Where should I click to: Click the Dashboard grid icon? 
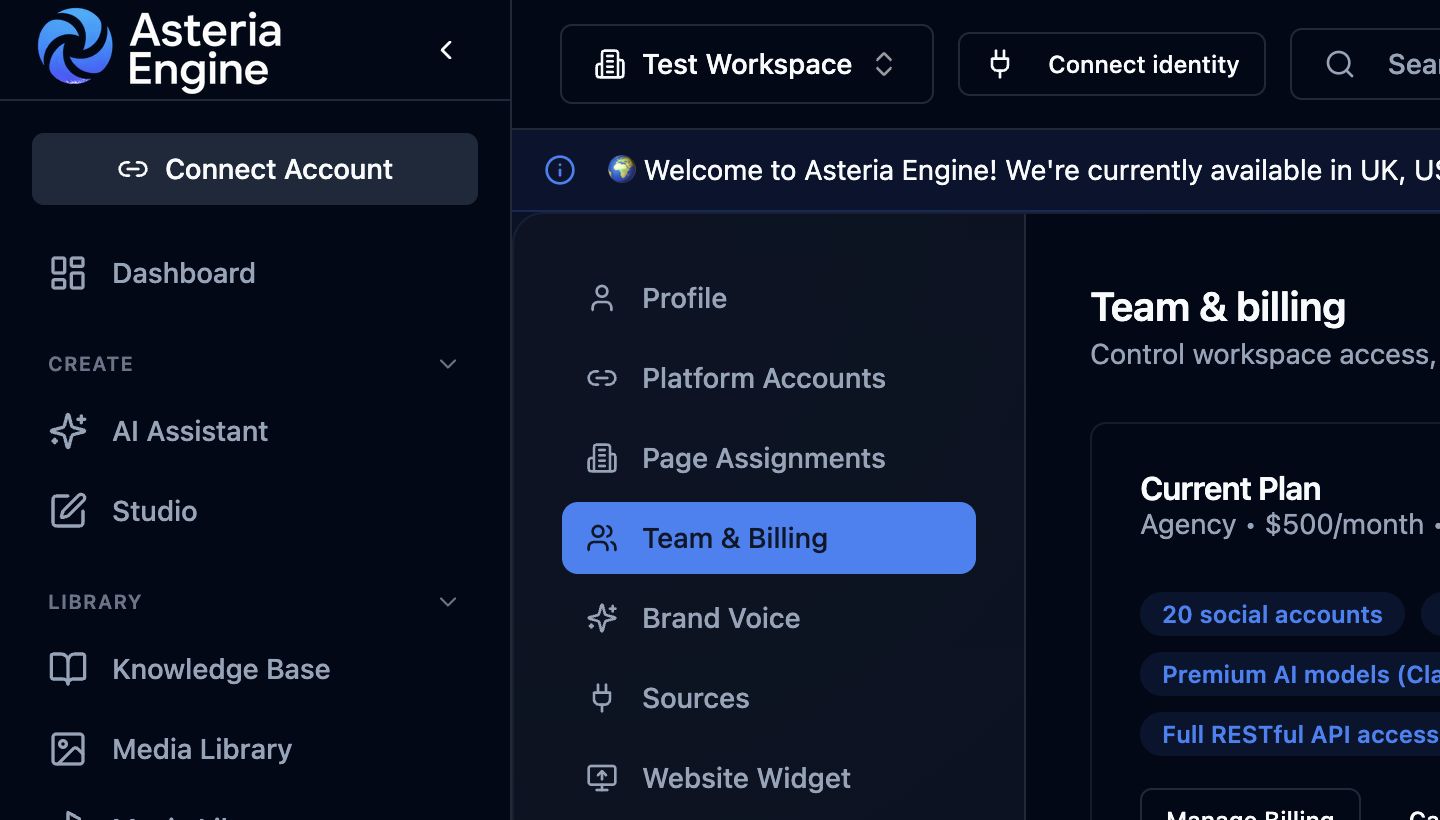[68, 273]
